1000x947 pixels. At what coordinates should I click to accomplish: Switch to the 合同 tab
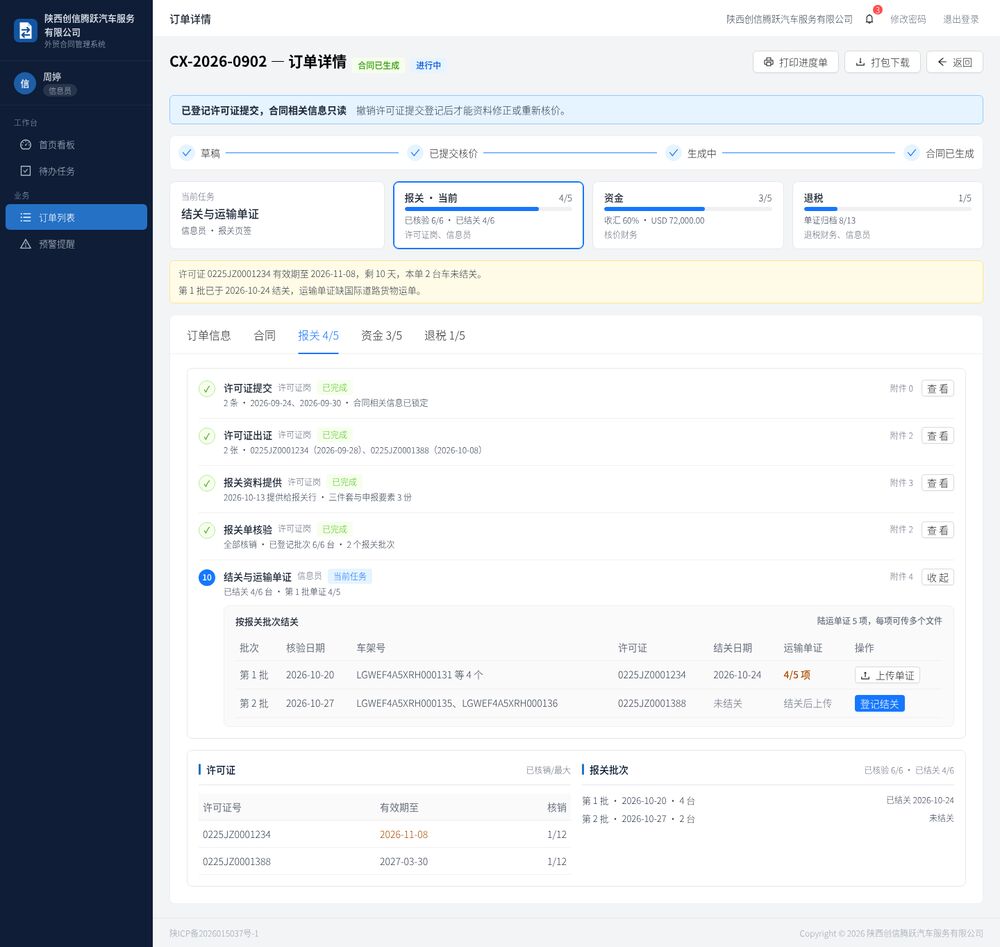pyautogui.click(x=265, y=335)
